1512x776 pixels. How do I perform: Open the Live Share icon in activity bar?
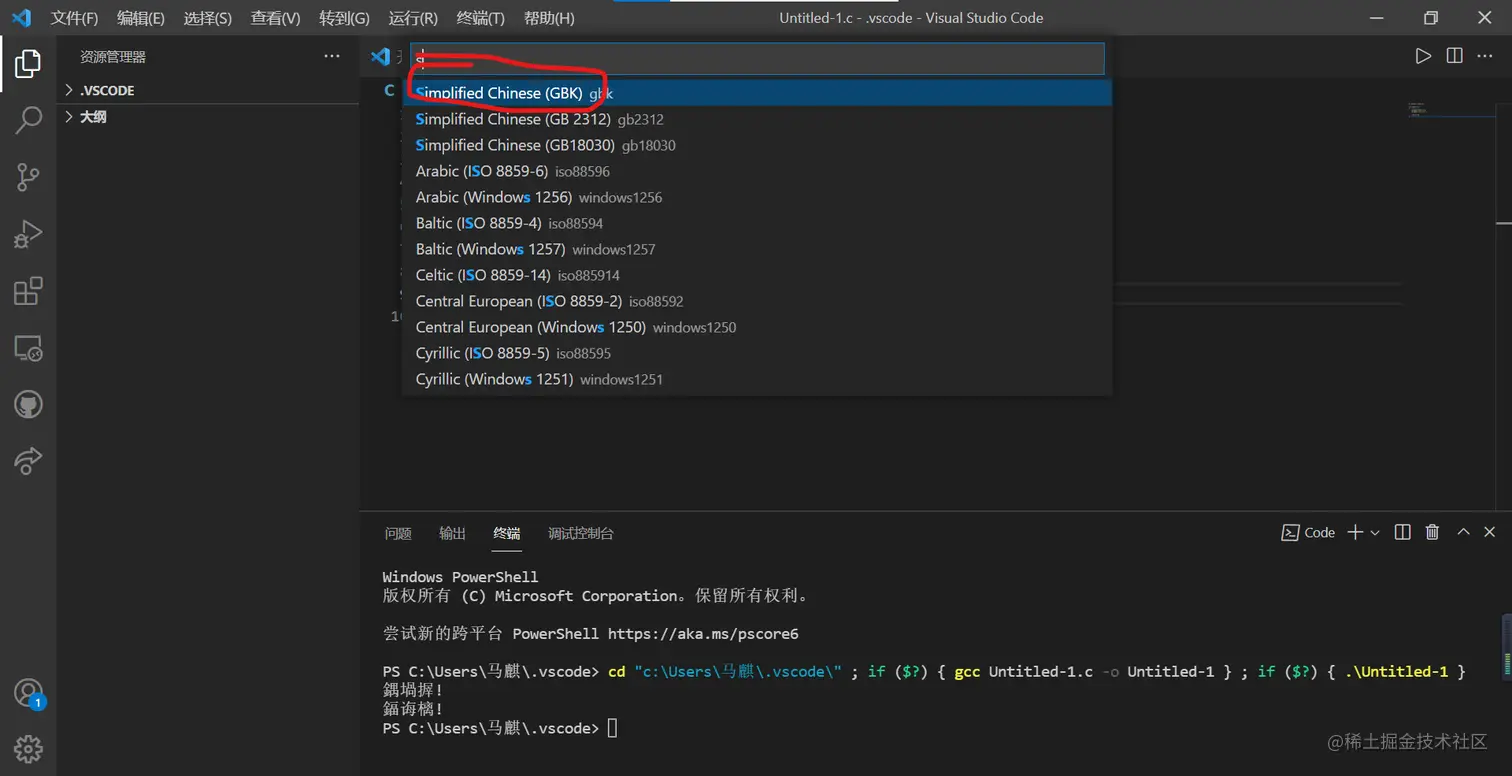click(x=28, y=461)
